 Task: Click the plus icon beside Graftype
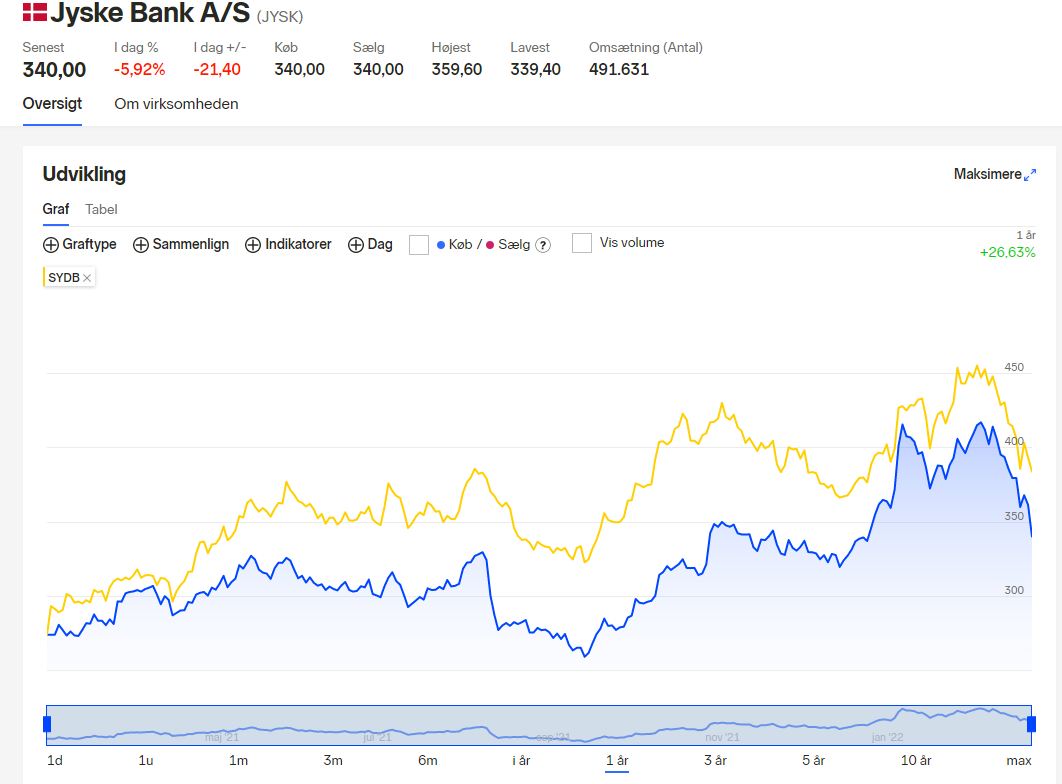click(x=51, y=245)
